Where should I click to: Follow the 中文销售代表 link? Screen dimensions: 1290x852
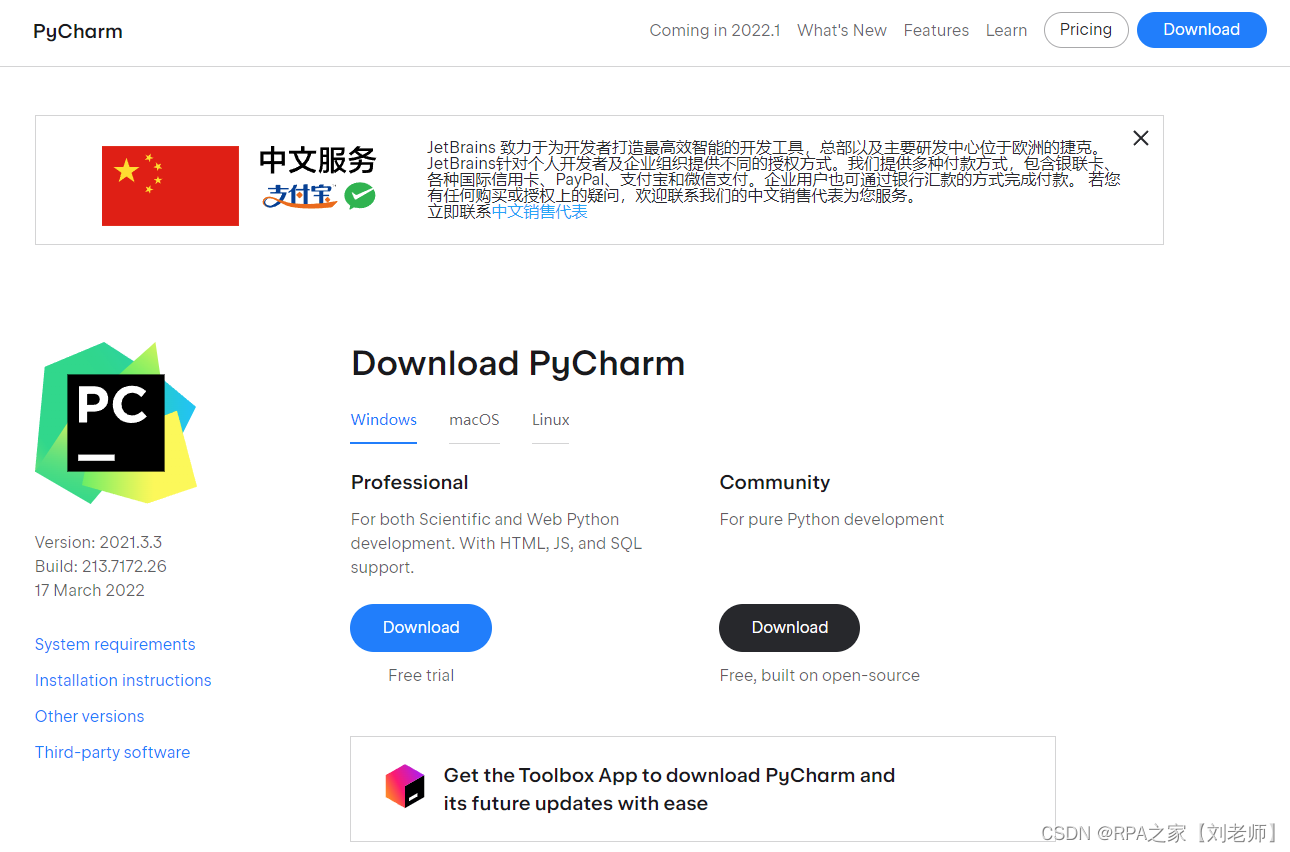[x=540, y=212]
